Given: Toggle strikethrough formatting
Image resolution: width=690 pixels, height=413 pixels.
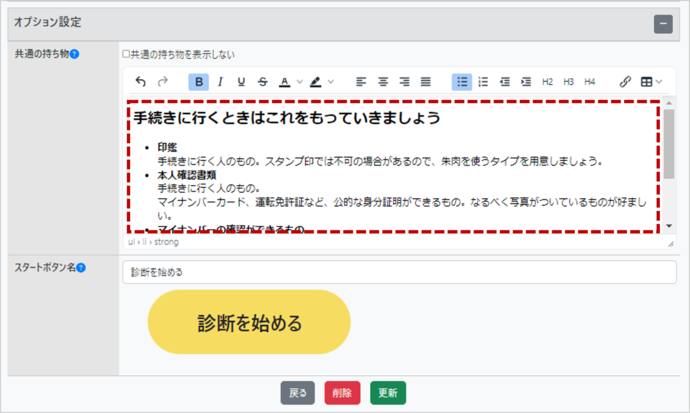Looking at the screenshot, I should click(263, 82).
